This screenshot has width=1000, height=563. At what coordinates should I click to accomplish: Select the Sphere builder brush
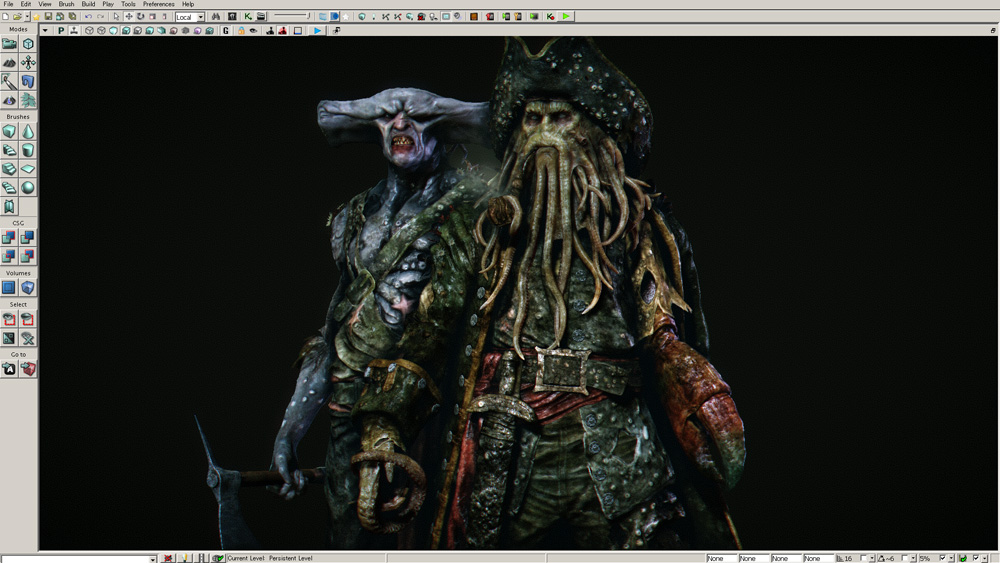[28, 187]
